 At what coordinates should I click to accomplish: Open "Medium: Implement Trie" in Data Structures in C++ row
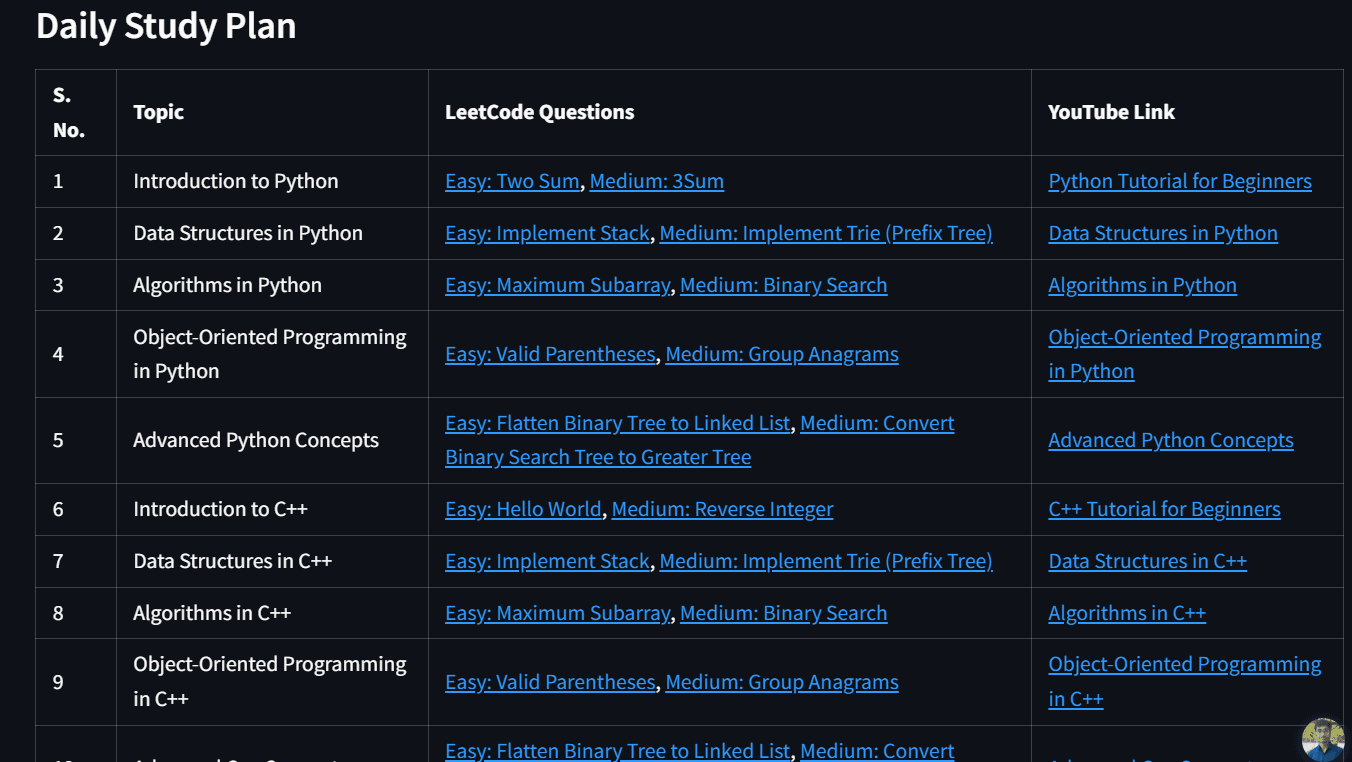pos(826,561)
